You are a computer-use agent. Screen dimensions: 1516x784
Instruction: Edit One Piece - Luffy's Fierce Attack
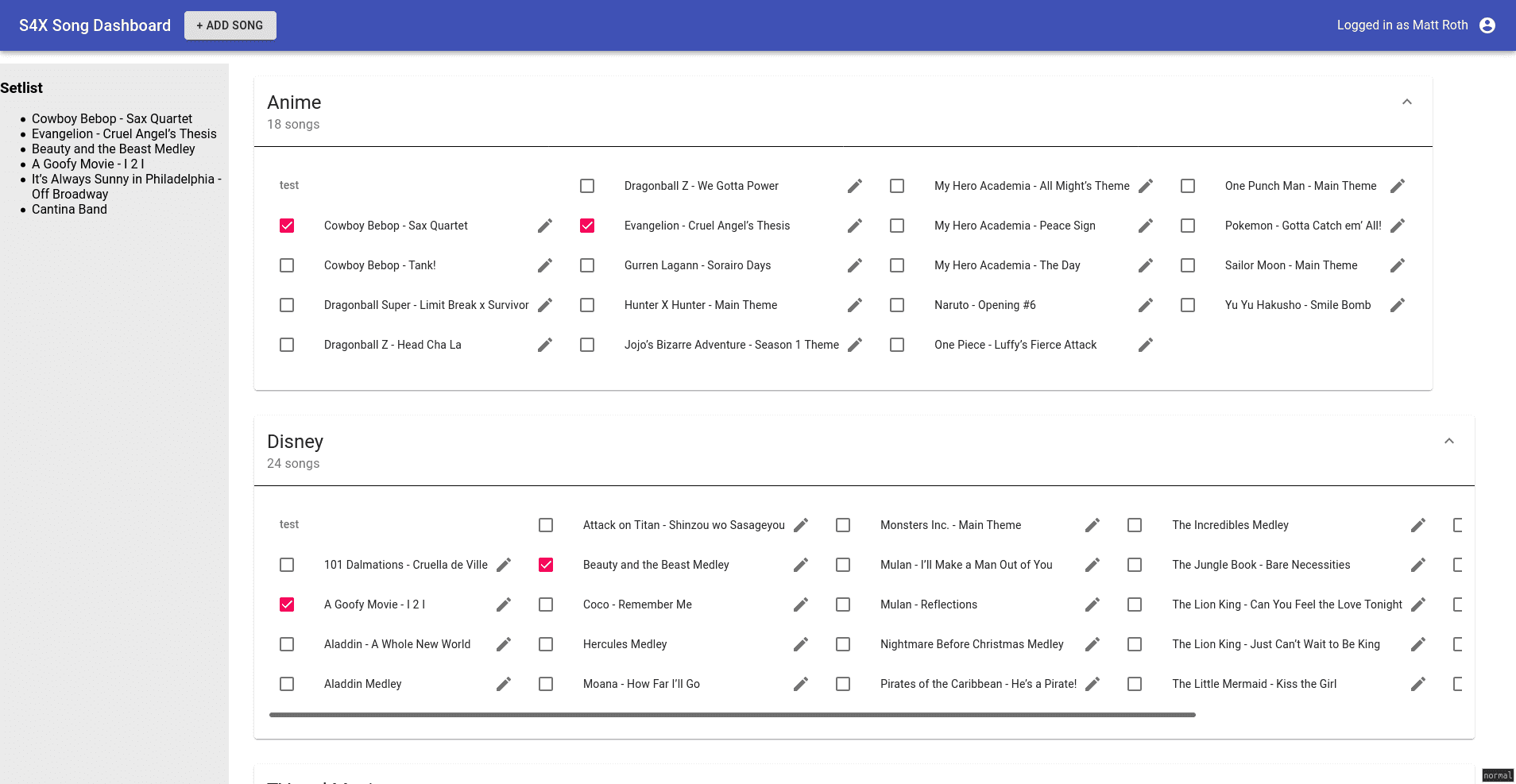tap(1146, 345)
